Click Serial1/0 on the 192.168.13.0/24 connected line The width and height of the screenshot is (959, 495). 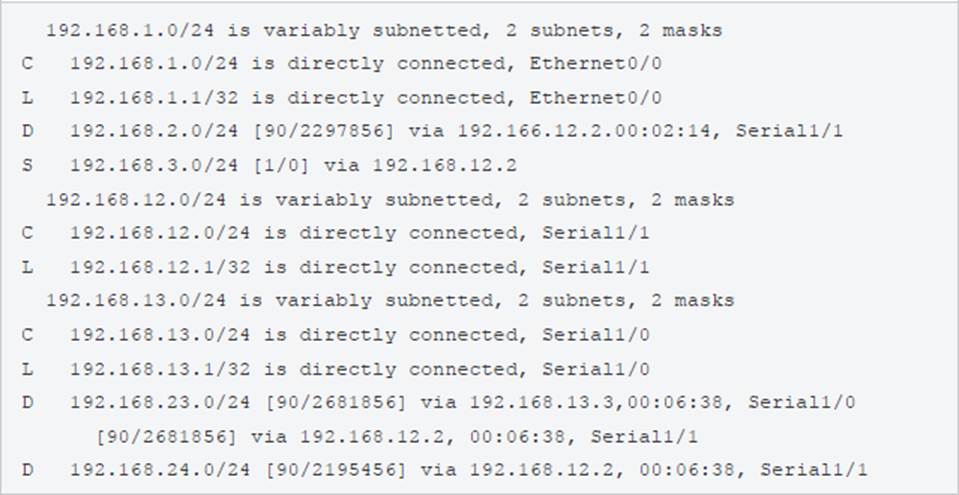tap(597, 335)
